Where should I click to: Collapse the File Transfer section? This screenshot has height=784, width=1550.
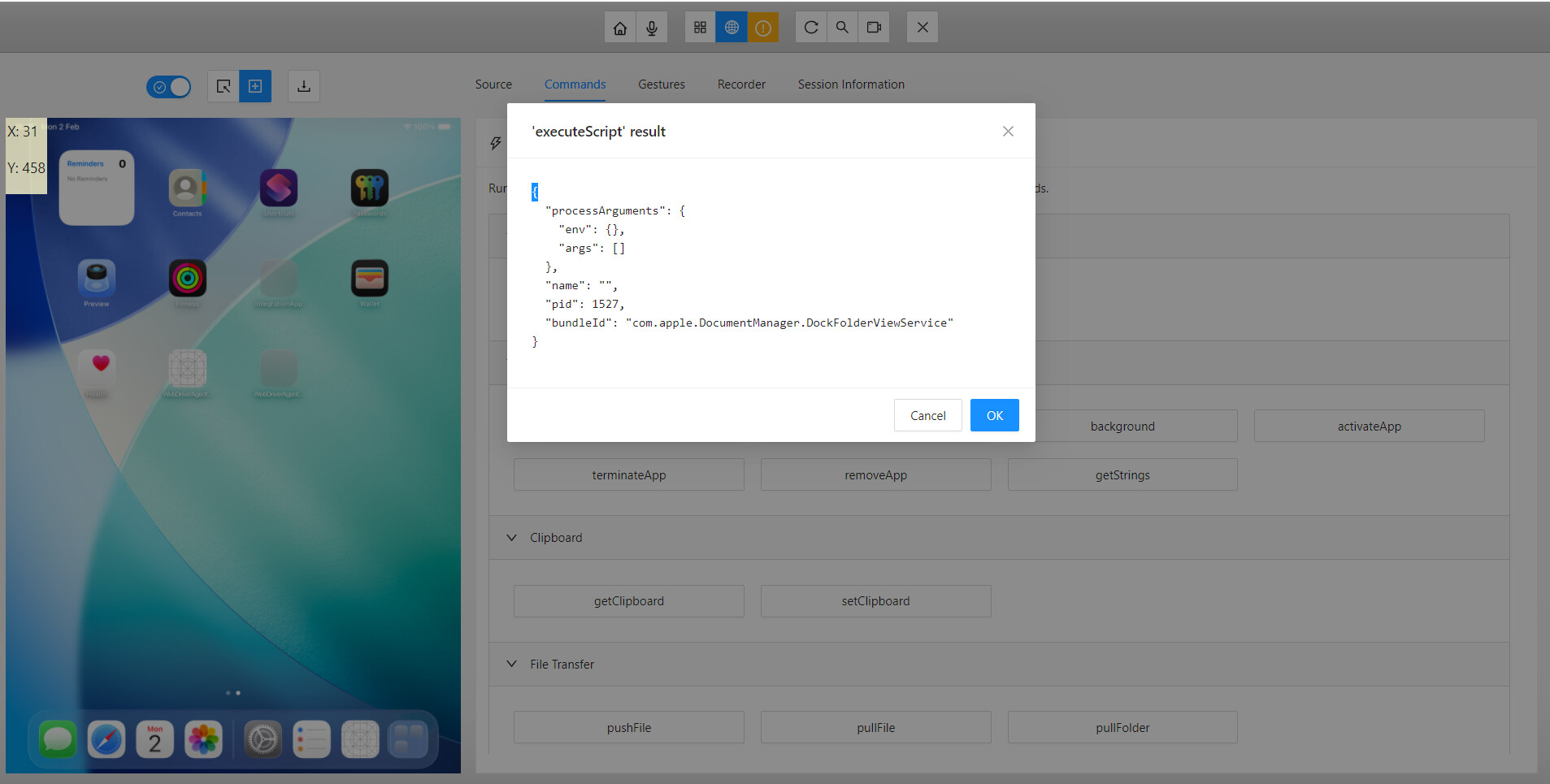[512, 665]
